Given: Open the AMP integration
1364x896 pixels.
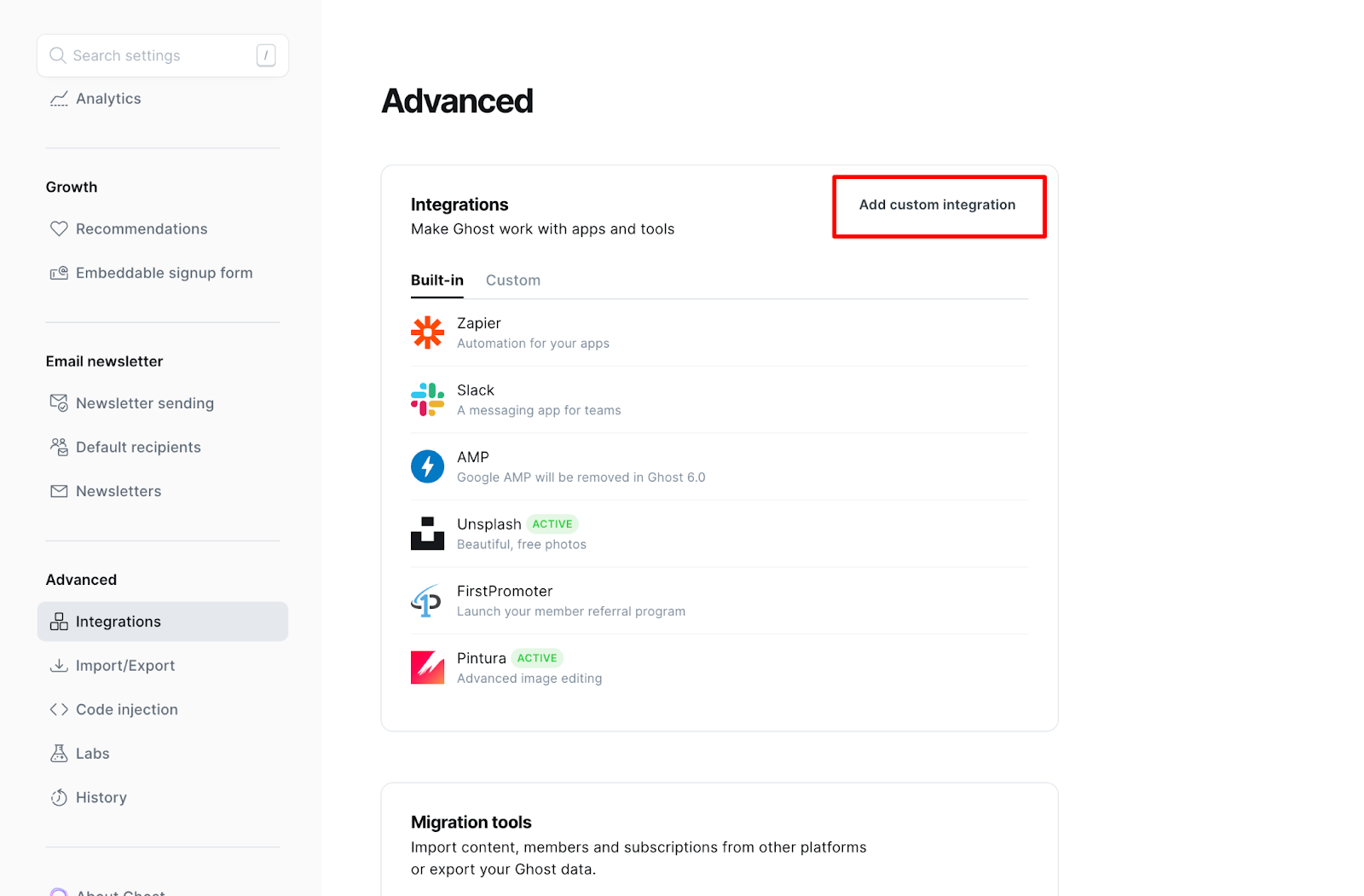Looking at the screenshot, I should [720, 466].
